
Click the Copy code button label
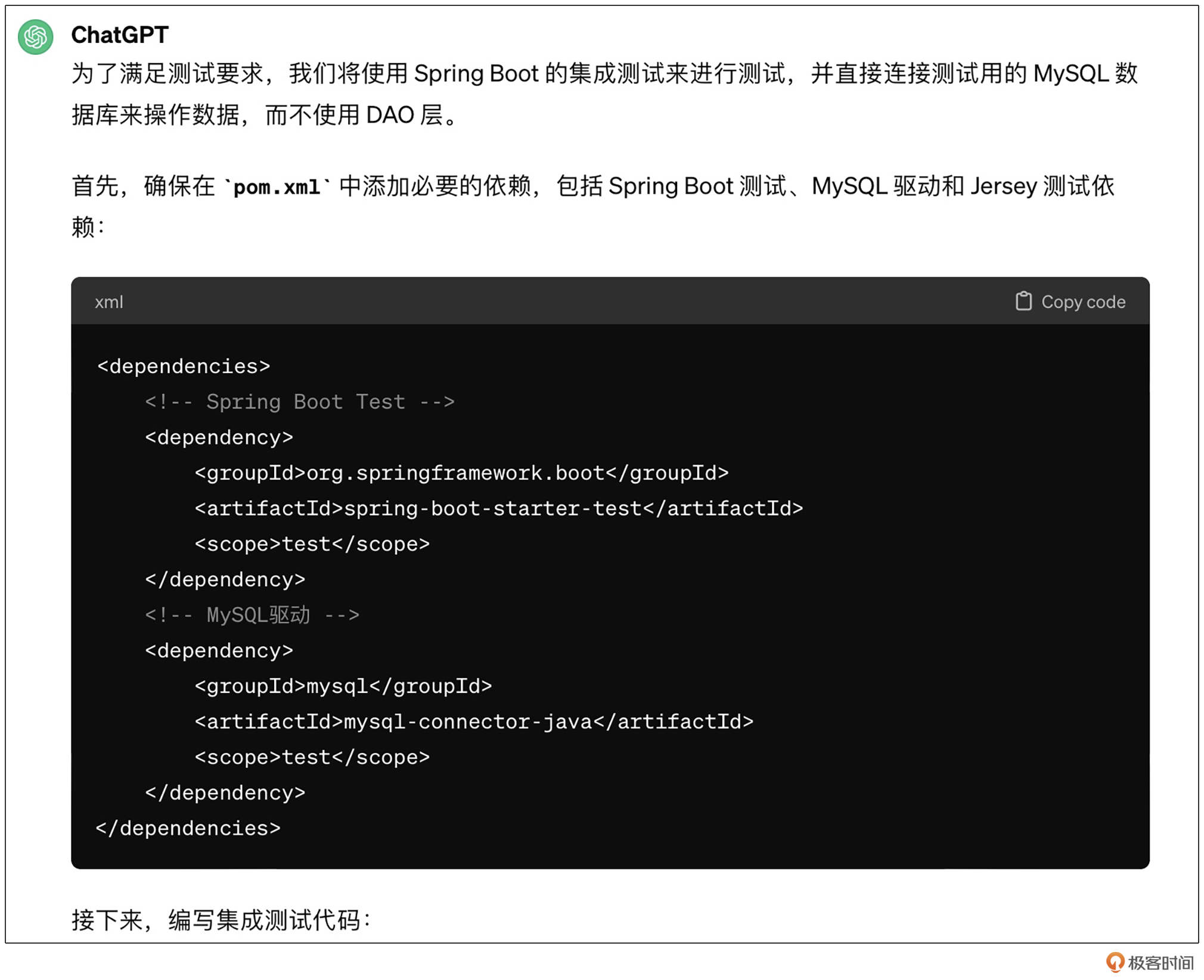point(1083,302)
